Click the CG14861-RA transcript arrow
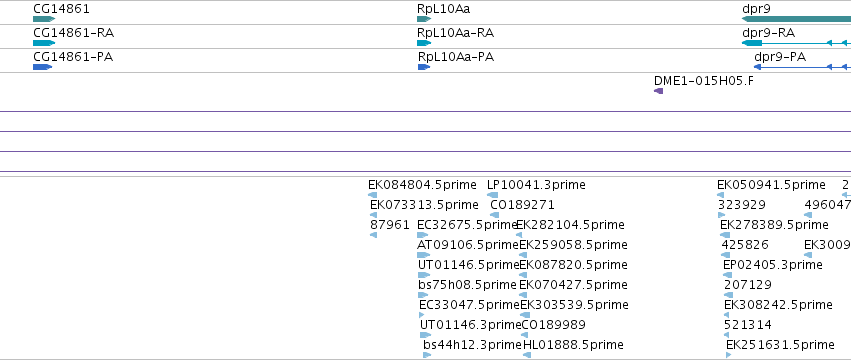This screenshot has height=360, width=851. click(44, 43)
